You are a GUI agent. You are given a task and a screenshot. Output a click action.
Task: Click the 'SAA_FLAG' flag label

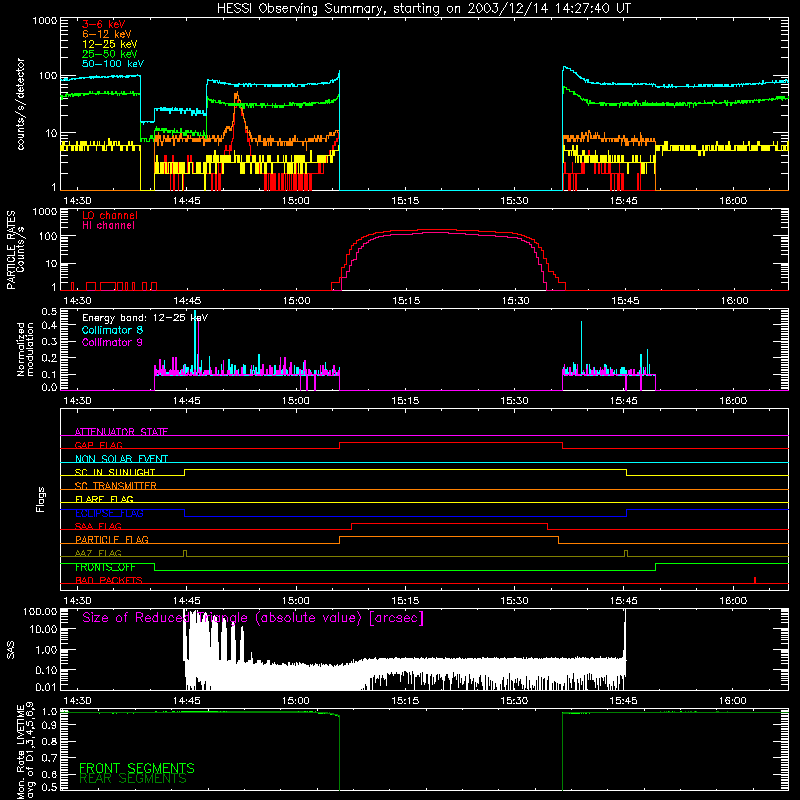[98, 526]
